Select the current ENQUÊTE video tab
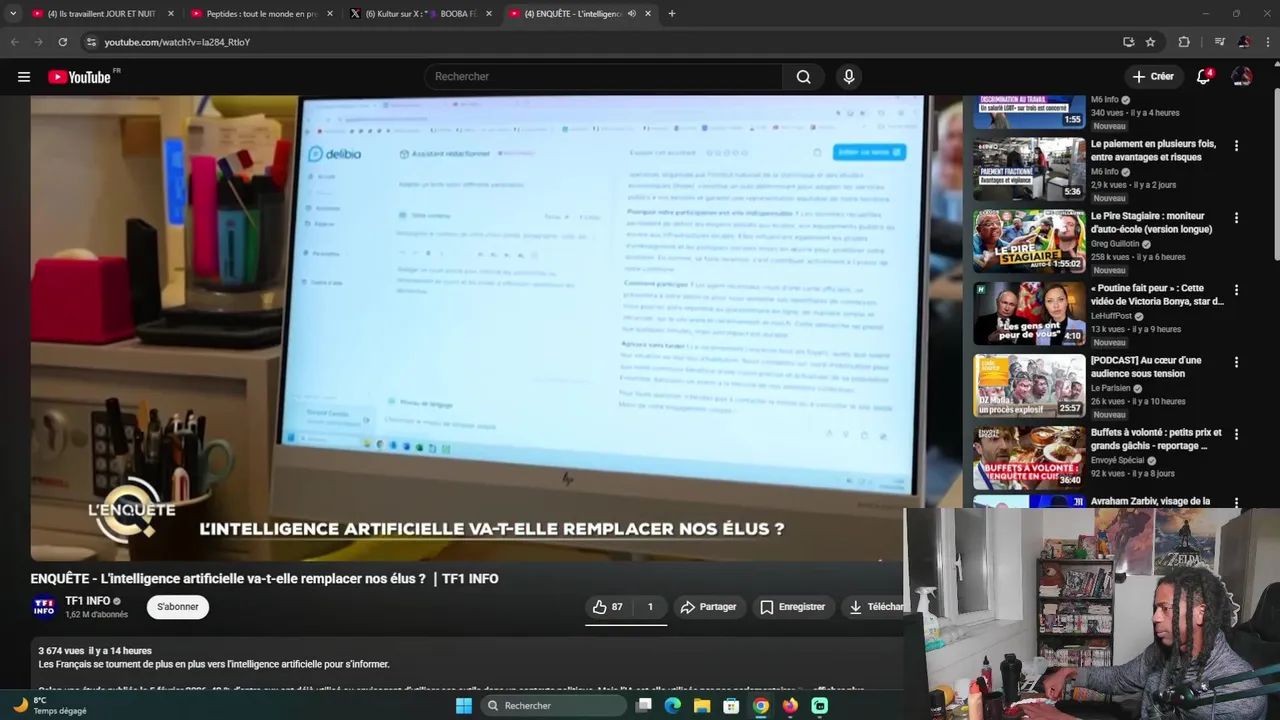Viewport: 1280px width, 720px height. click(573, 14)
